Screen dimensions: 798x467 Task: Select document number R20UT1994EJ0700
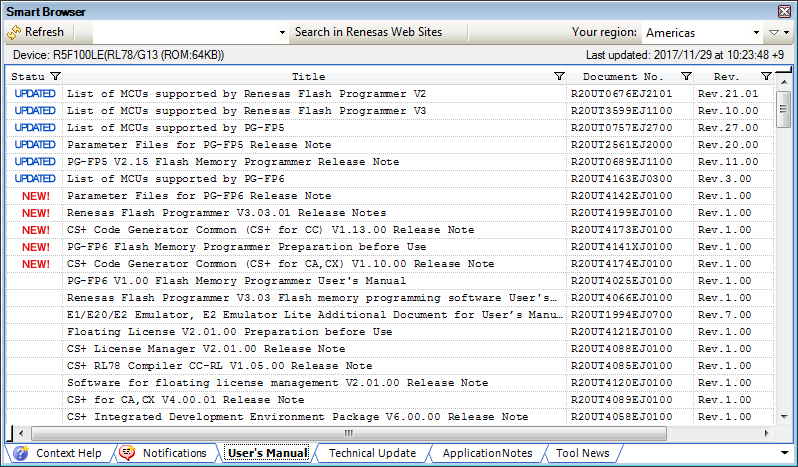click(621, 315)
